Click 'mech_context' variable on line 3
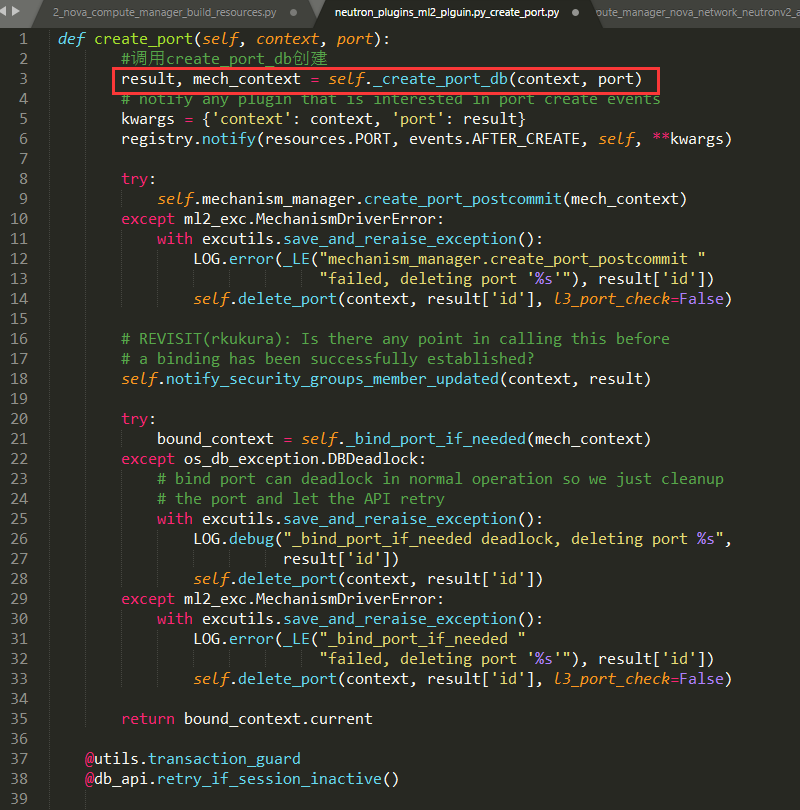Screen dimensions: 800x810 [246, 79]
